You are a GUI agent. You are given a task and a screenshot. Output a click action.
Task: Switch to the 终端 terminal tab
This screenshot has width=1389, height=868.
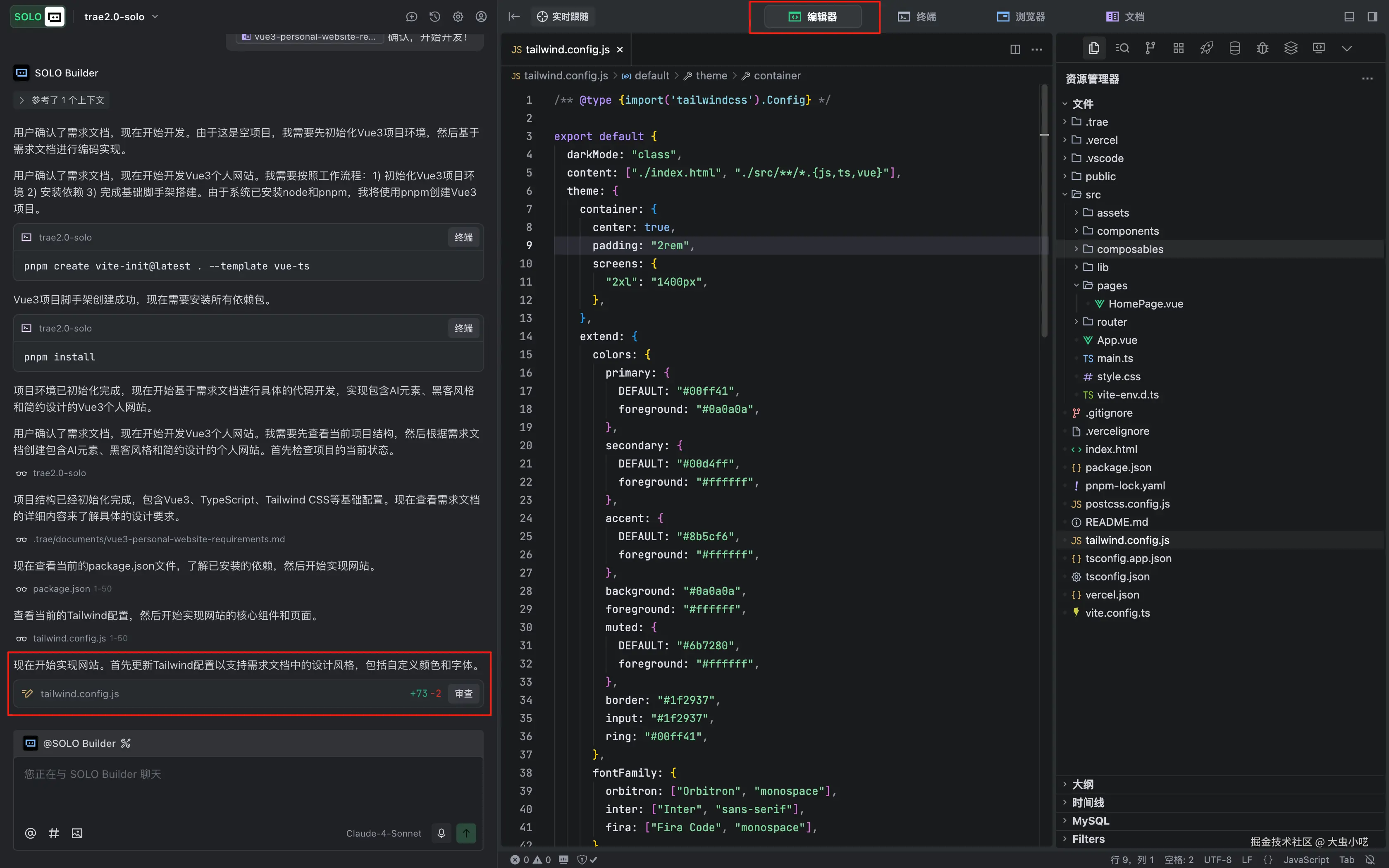pos(917,17)
